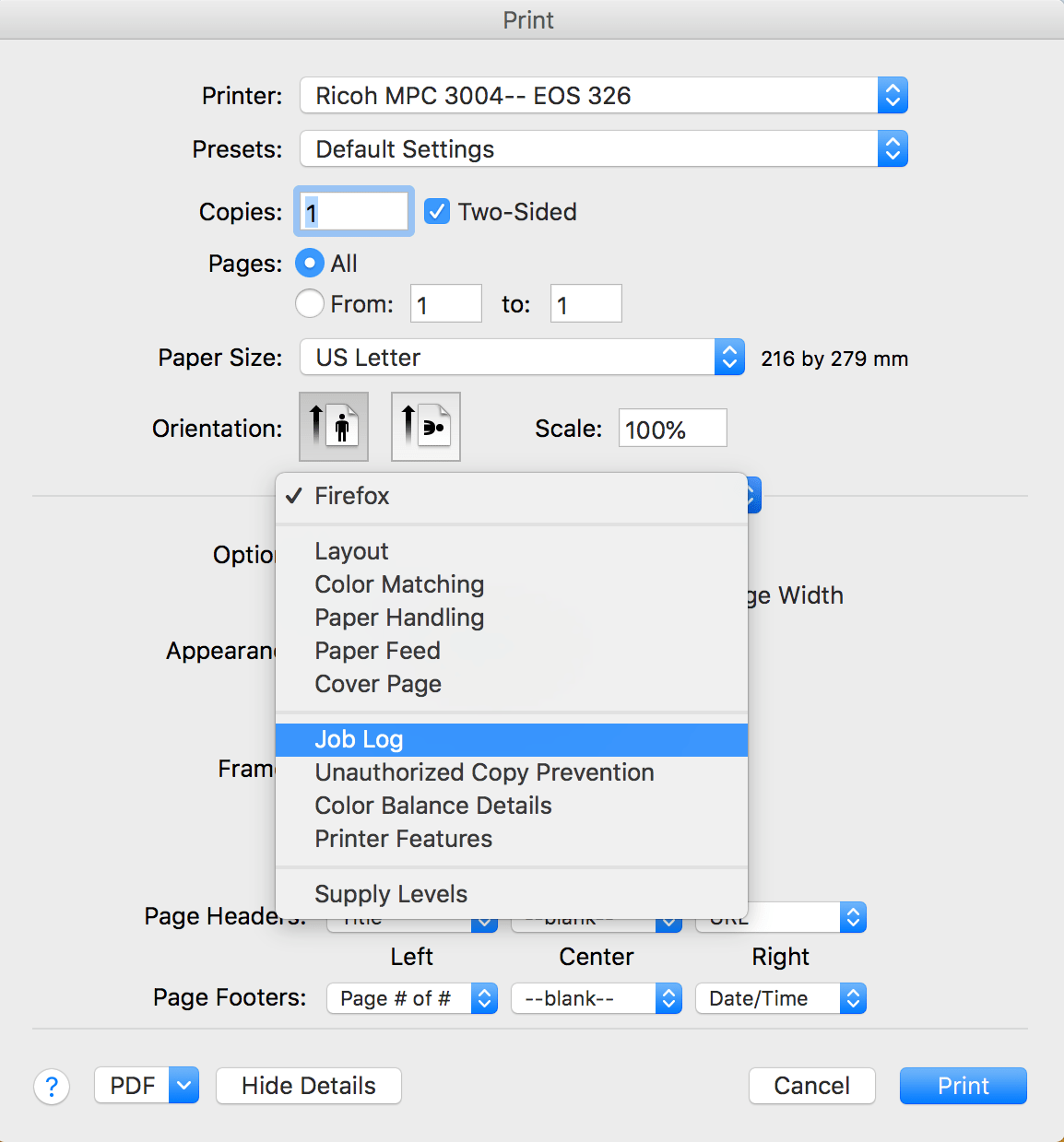Select the All pages radio button
The width and height of the screenshot is (1064, 1142).
(309, 263)
